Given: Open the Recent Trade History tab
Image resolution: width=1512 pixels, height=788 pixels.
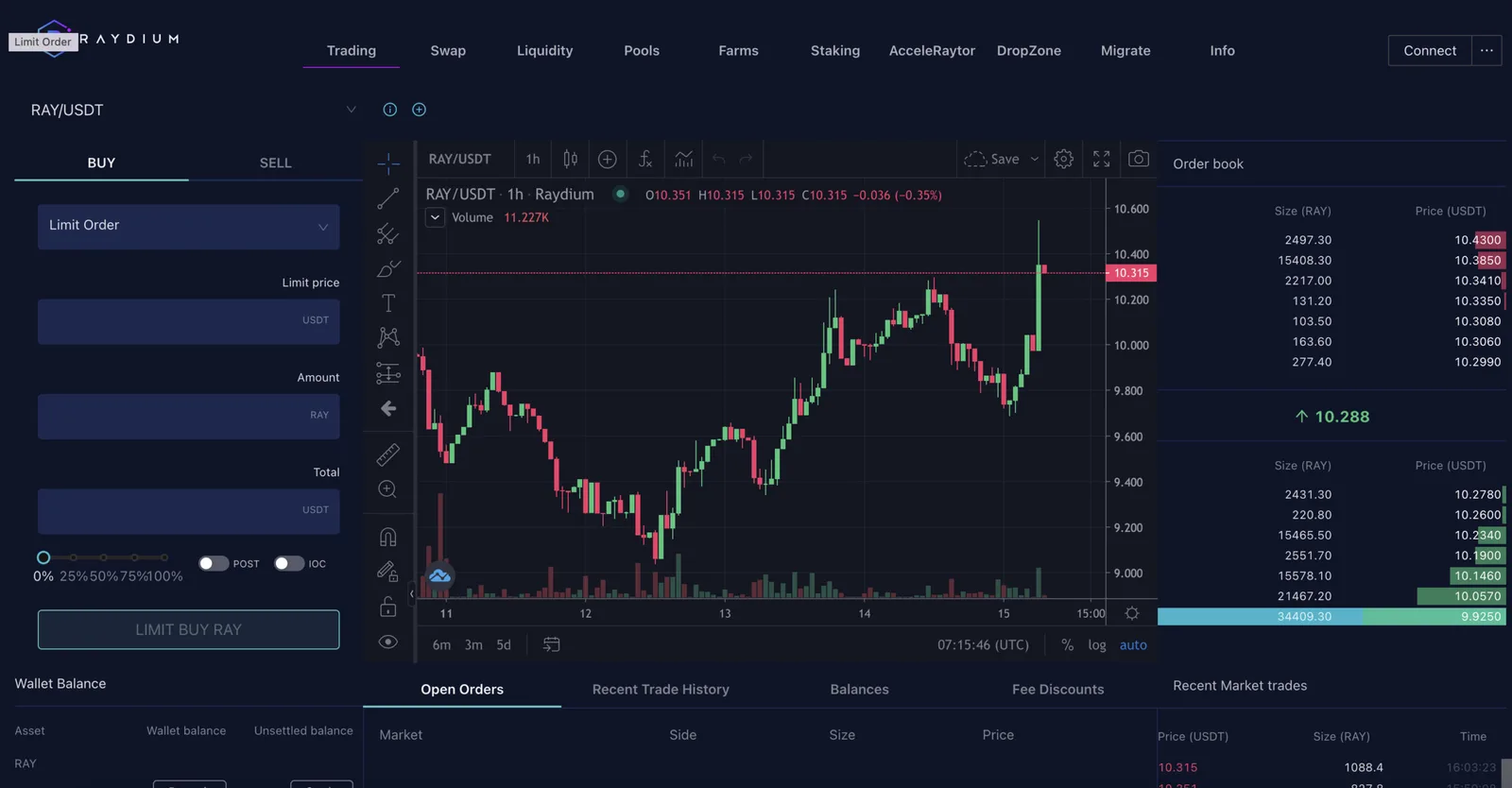Looking at the screenshot, I should [661, 690].
